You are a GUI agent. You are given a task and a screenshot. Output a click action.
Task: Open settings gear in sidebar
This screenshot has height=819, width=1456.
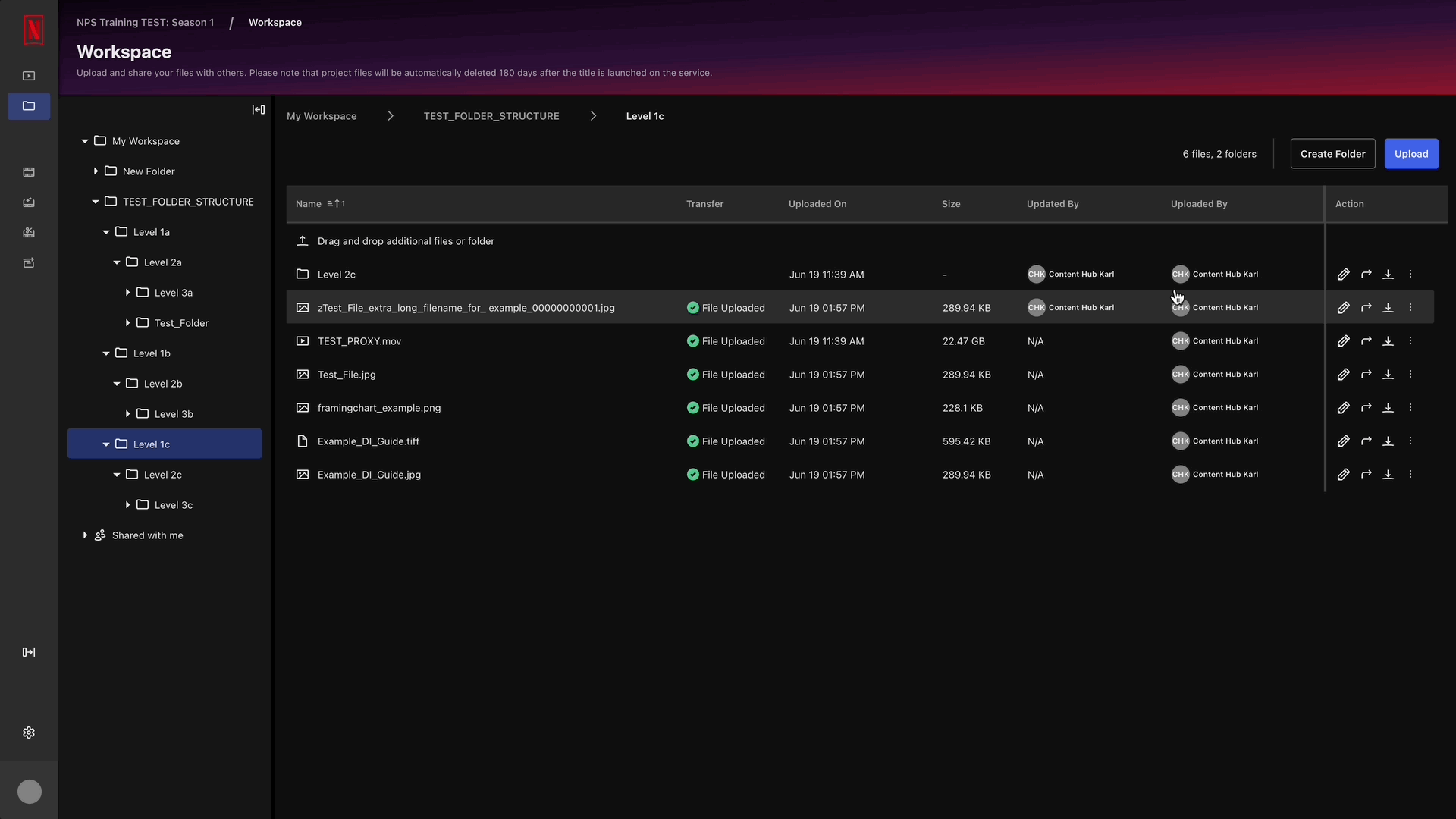pos(29,733)
